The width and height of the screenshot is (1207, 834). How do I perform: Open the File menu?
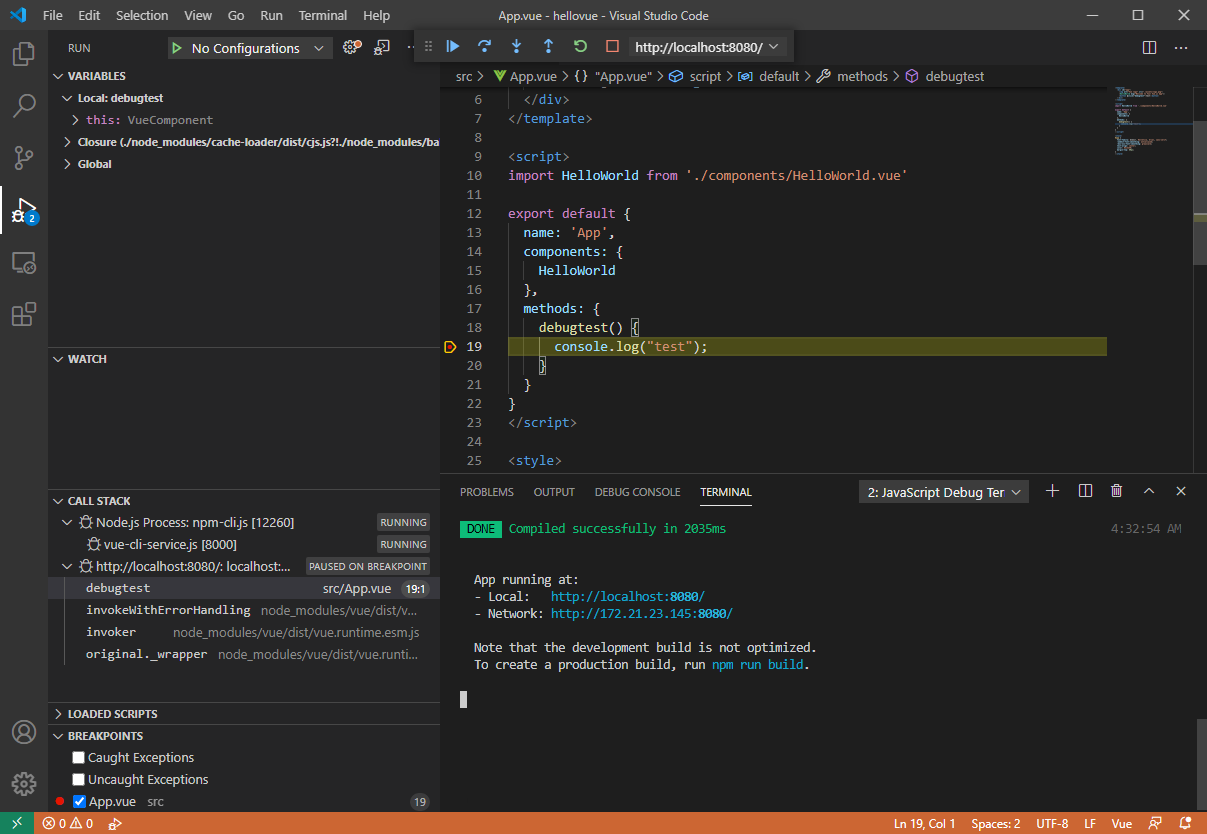[x=53, y=15]
